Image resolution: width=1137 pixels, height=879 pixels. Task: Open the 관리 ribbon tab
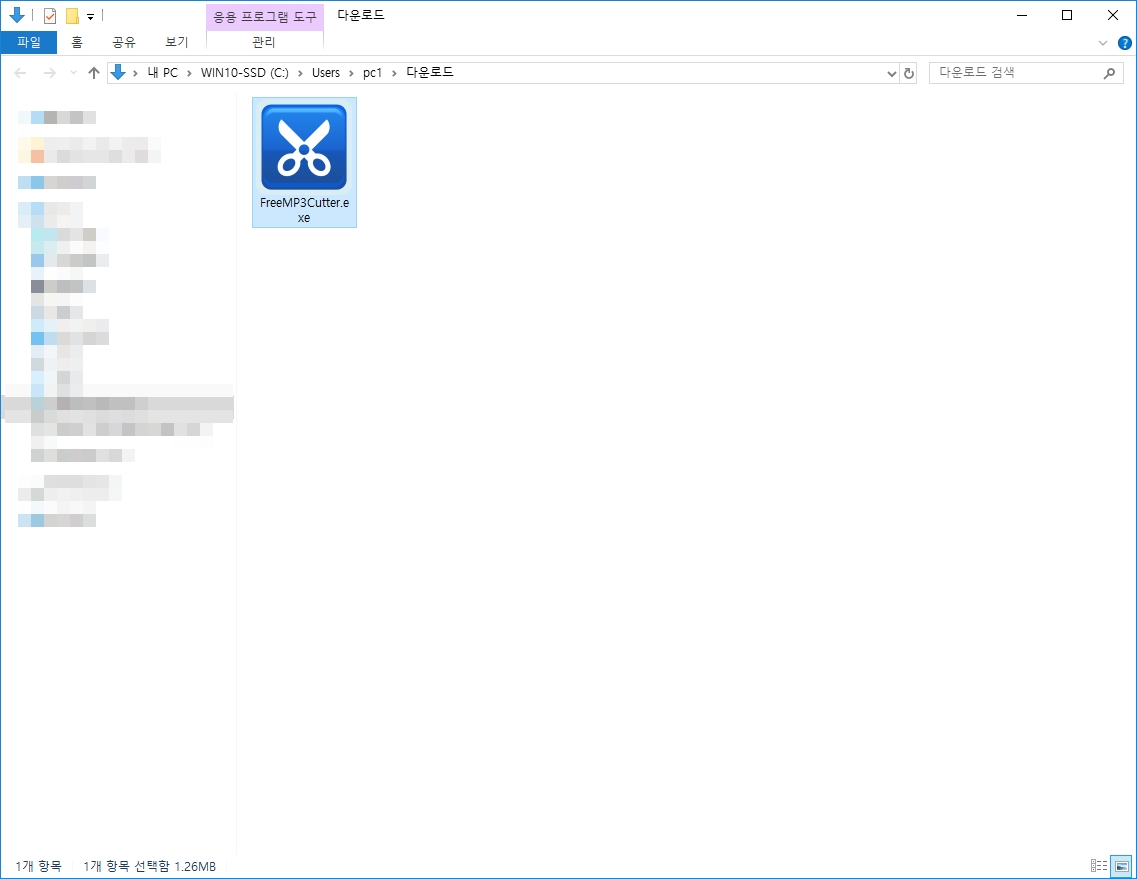point(264,42)
